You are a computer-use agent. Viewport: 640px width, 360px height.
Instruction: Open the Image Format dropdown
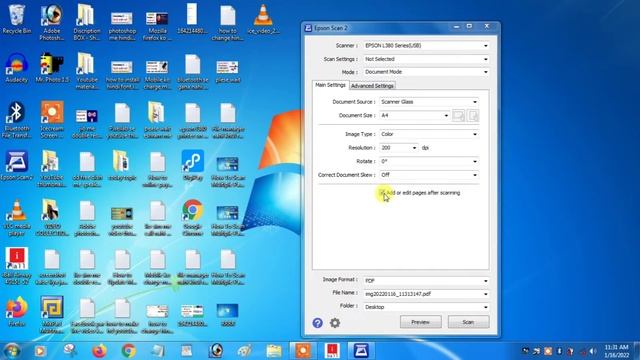426,281
